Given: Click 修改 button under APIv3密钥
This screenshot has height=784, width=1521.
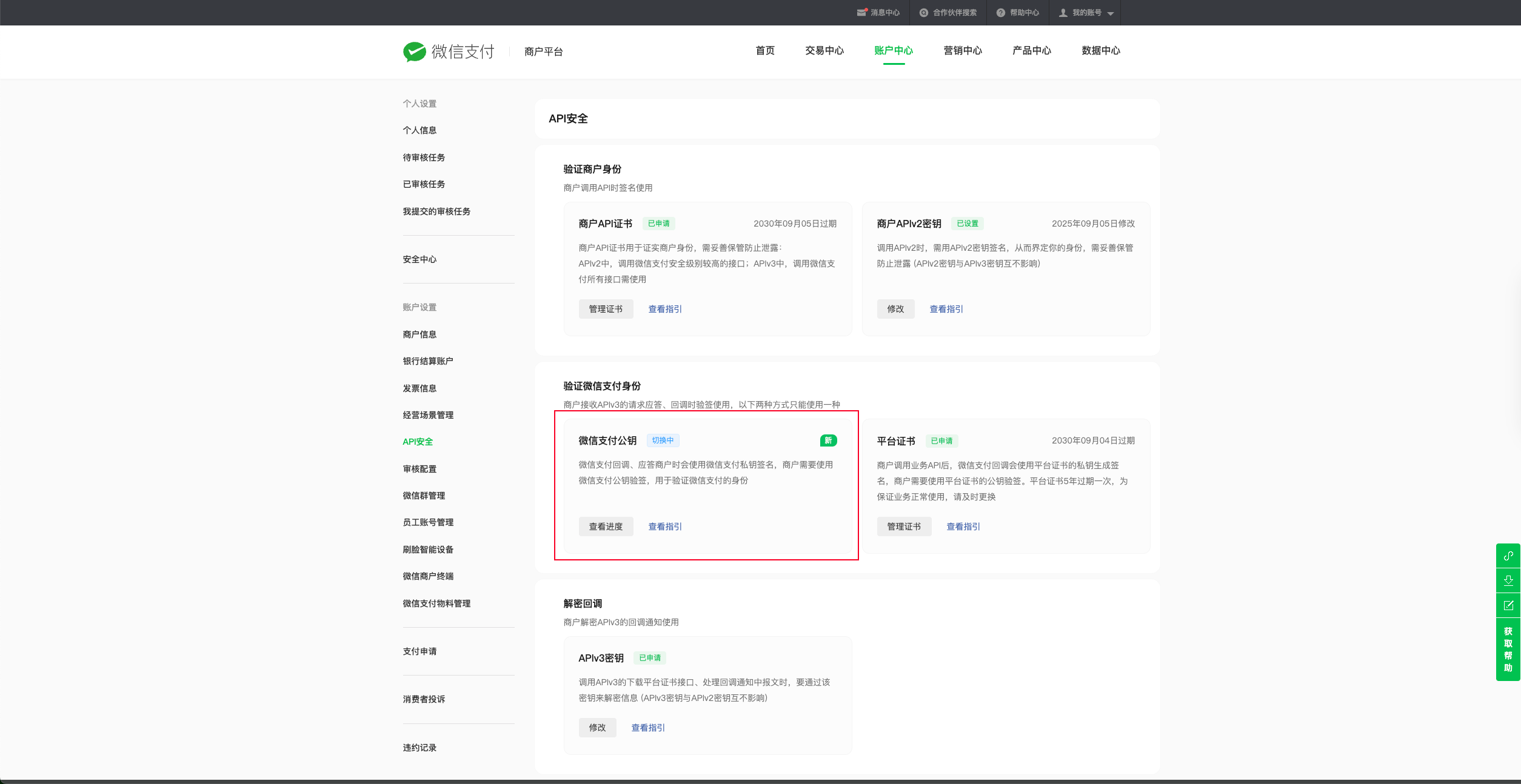Looking at the screenshot, I should (597, 728).
